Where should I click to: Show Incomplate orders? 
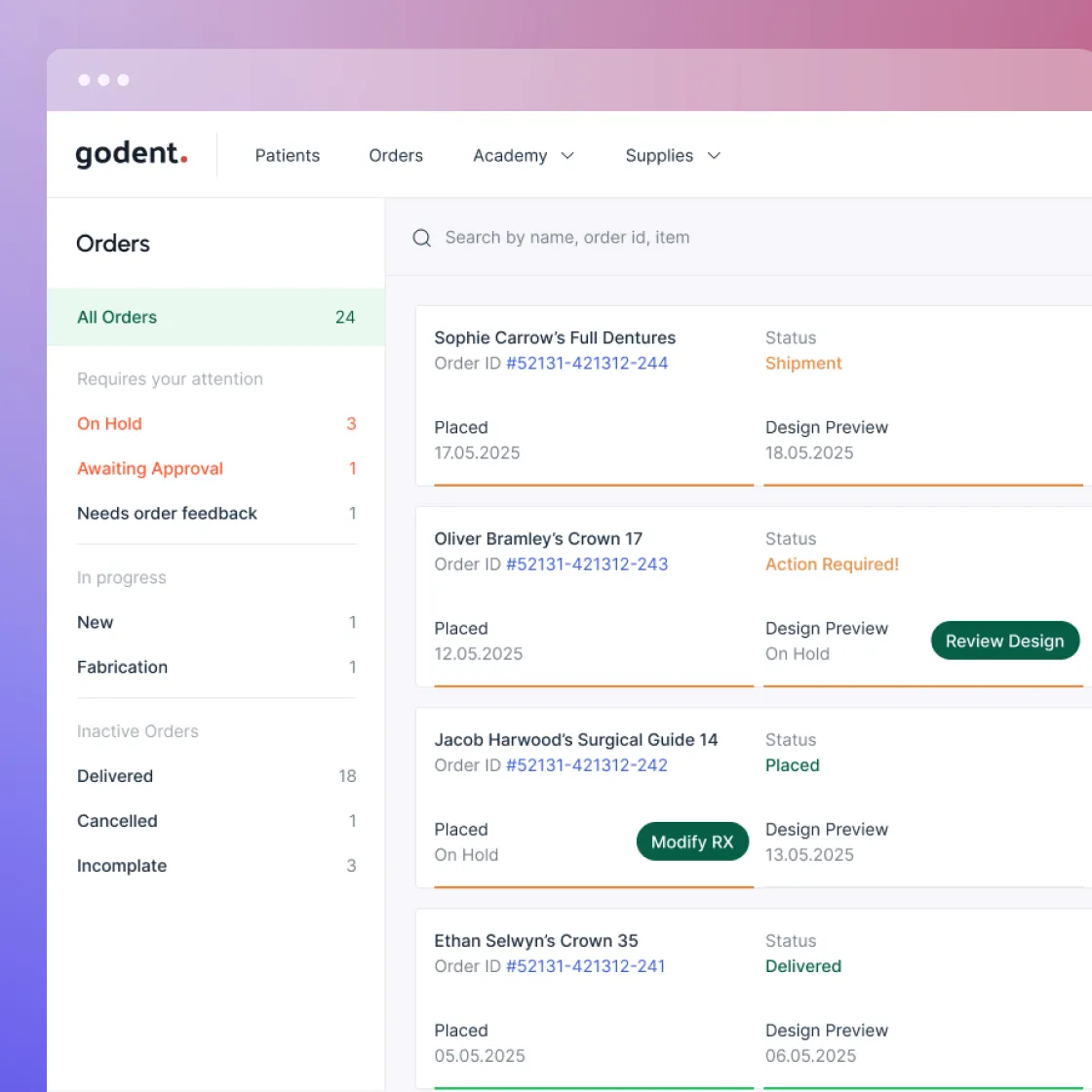point(215,866)
